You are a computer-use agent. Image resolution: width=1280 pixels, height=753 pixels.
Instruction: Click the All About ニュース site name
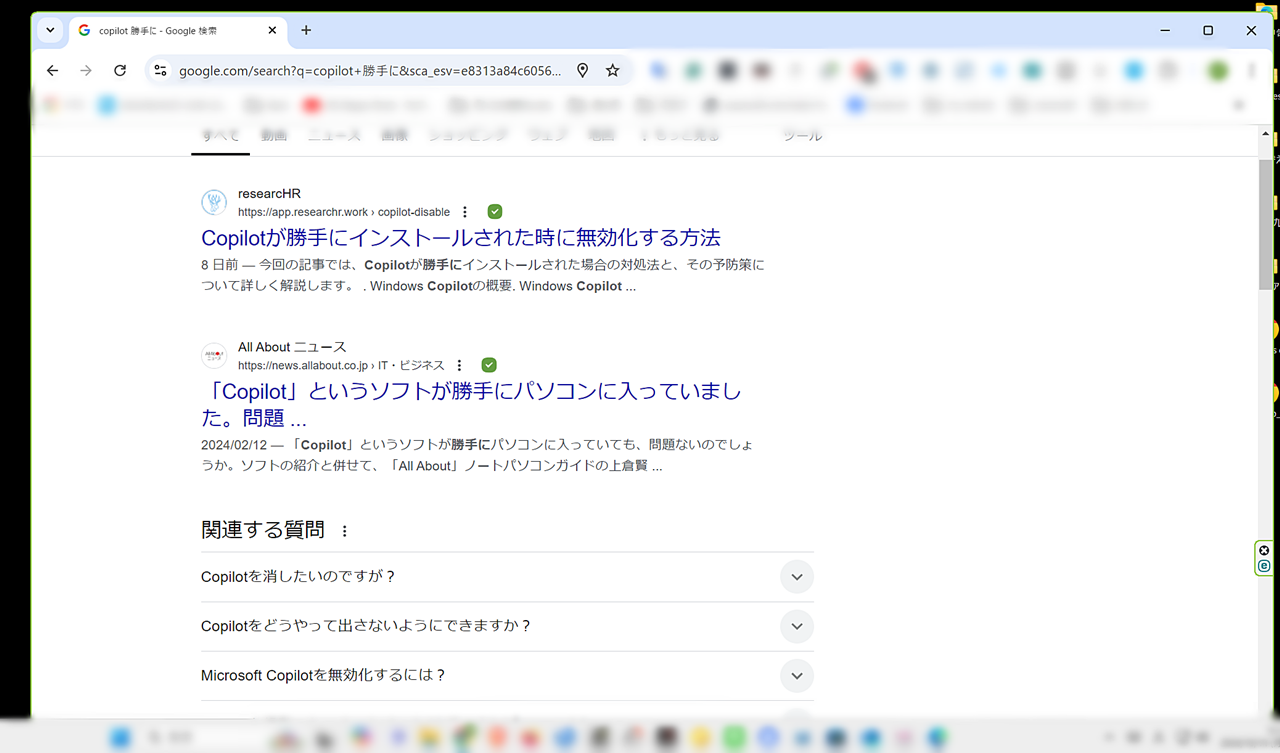coord(292,347)
